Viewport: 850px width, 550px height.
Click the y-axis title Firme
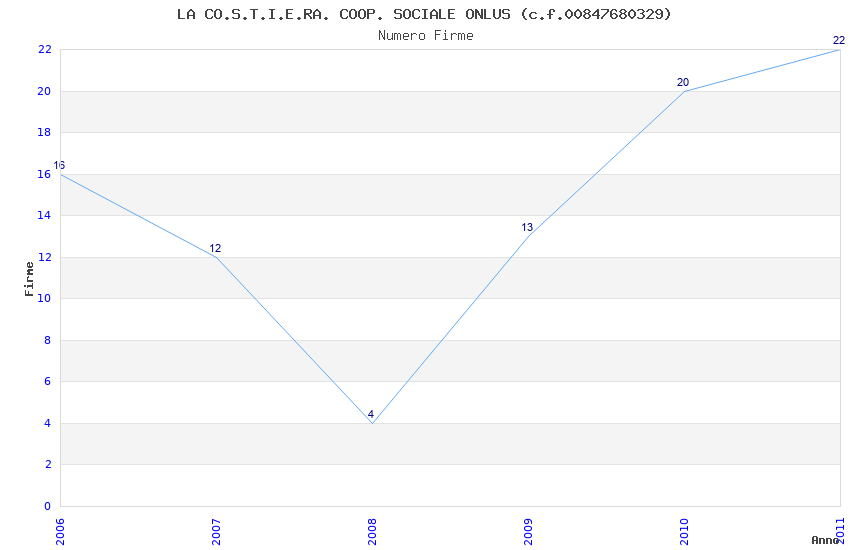29,279
